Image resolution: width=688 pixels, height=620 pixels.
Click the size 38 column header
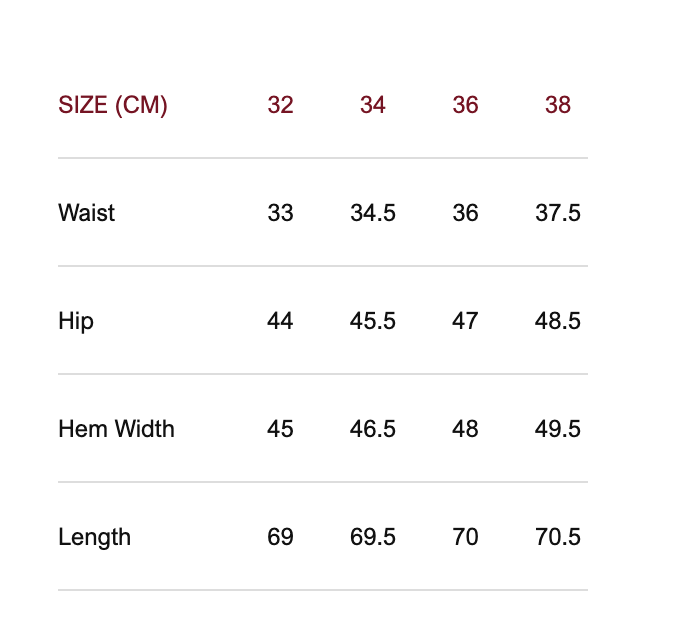(x=558, y=105)
